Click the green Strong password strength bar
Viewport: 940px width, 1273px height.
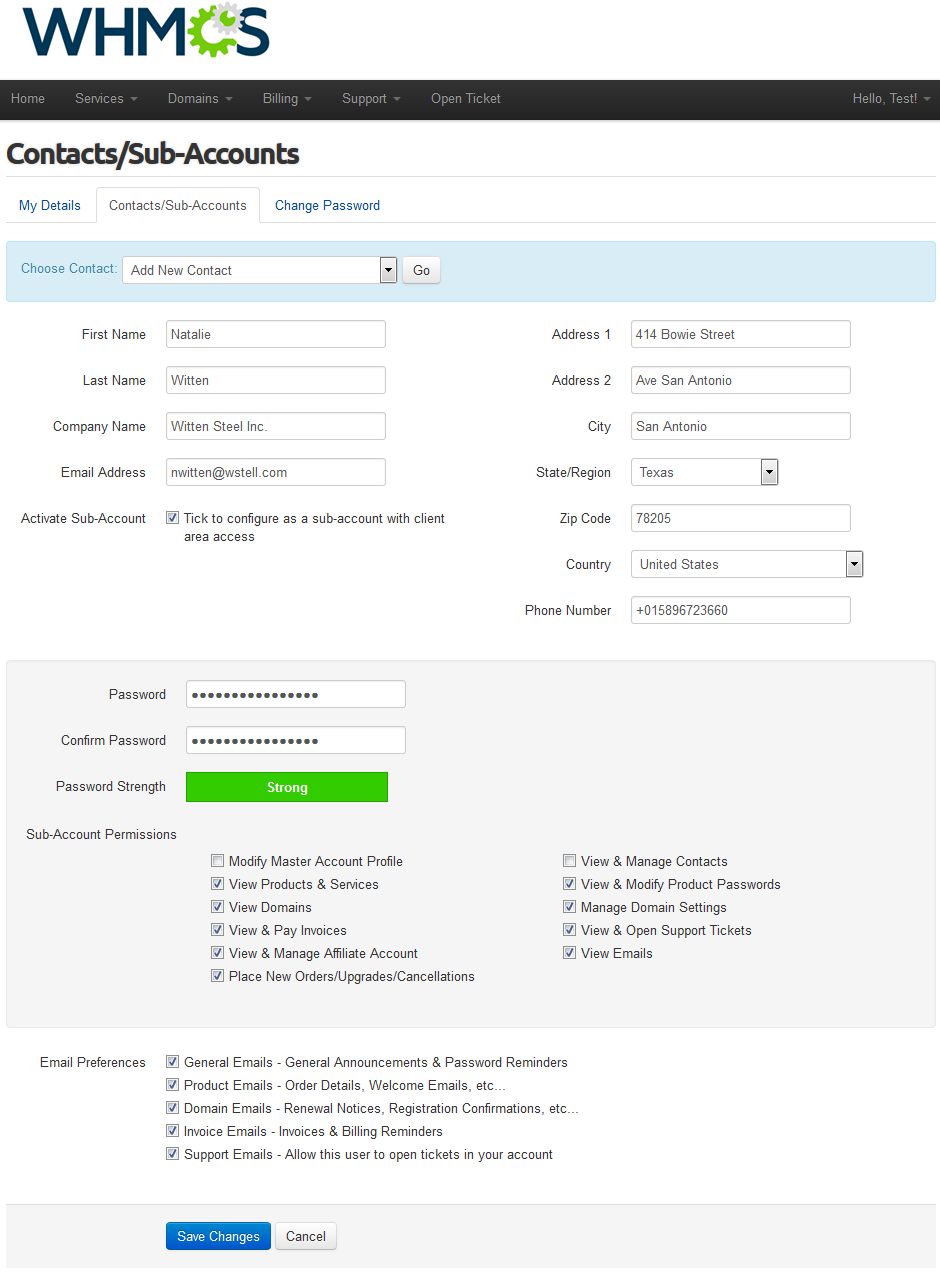tap(287, 787)
